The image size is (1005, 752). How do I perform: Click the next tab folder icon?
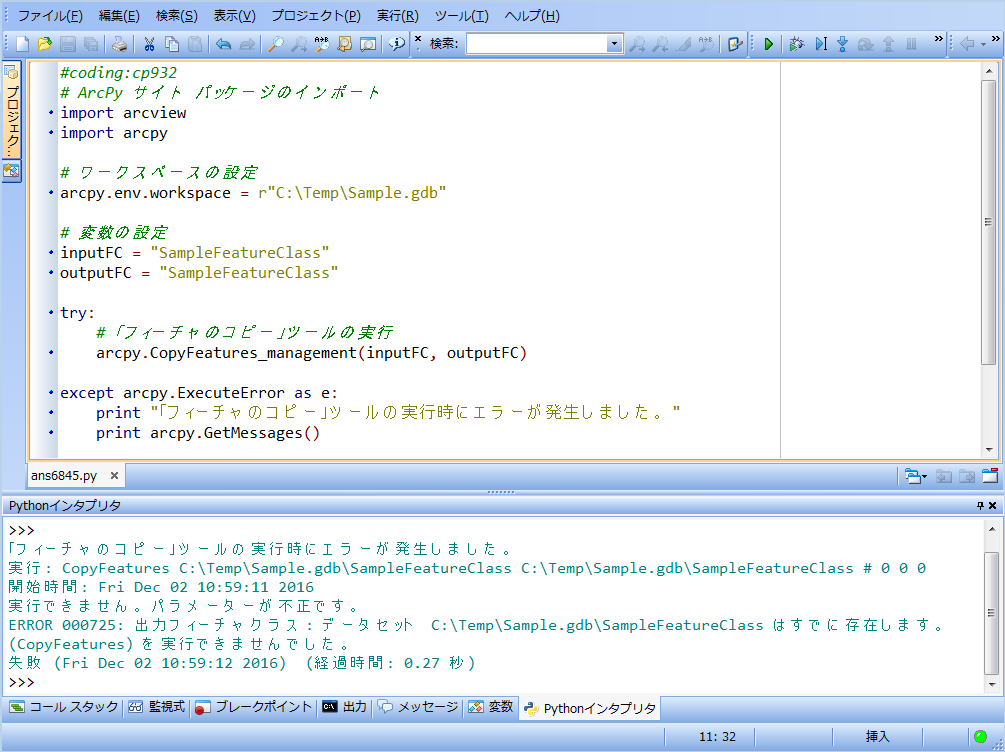[967, 476]
